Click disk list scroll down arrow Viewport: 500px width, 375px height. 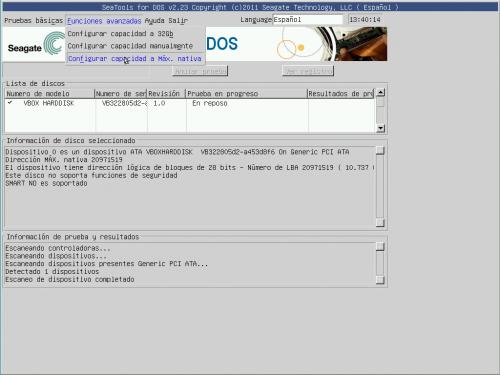coord(380,128)
